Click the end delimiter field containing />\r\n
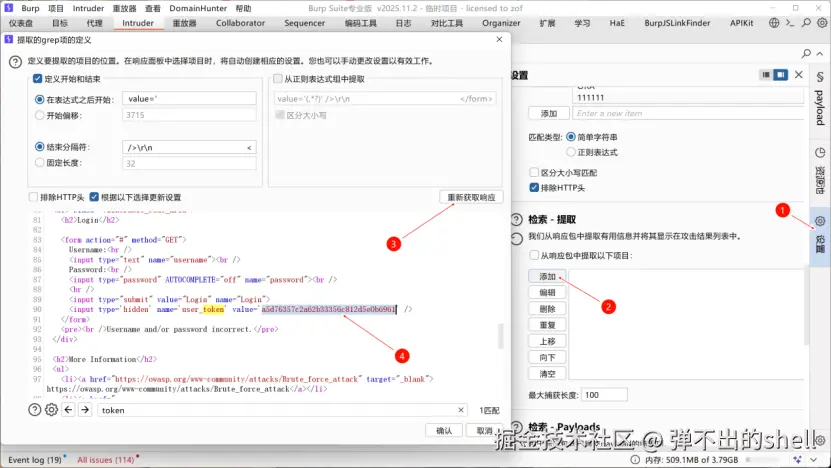The width and height of the screenshot is (831, 468). pyautogui.click(x=189, y=147)
